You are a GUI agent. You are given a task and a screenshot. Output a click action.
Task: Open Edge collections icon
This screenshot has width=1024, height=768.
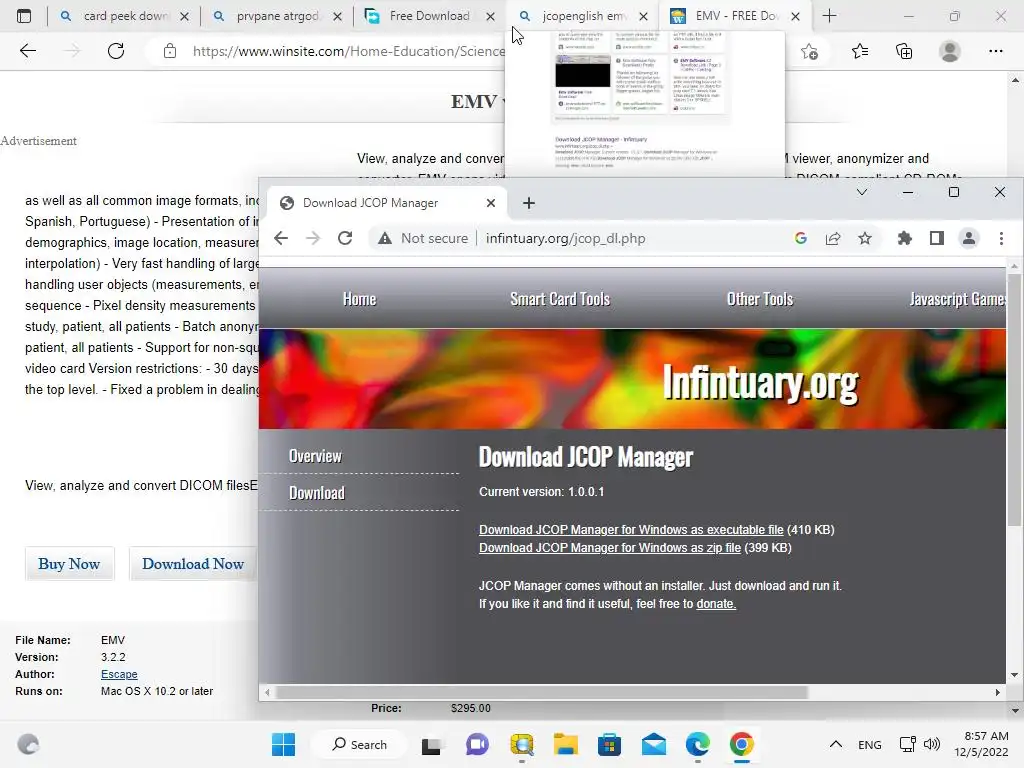pyautogui.click(x=904, y=51)
